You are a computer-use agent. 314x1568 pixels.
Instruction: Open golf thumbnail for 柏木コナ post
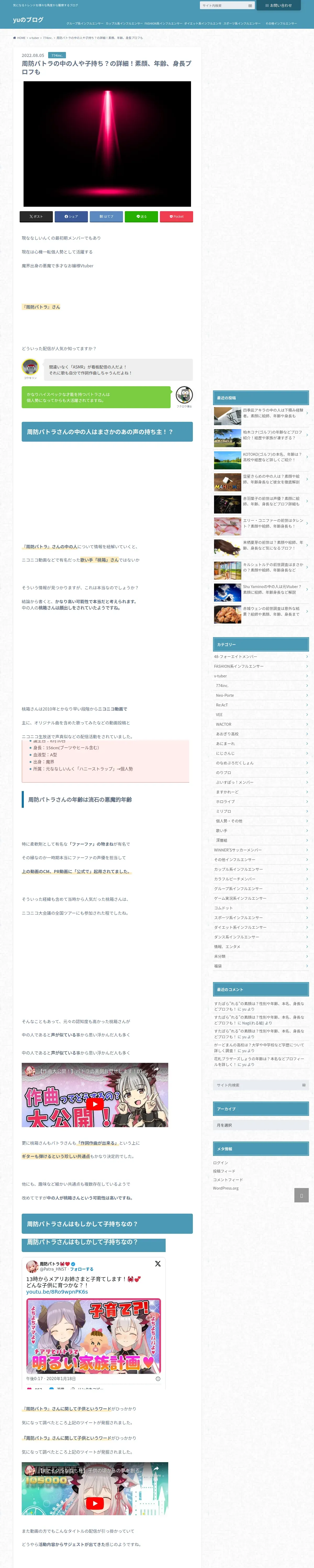[227, 438]
